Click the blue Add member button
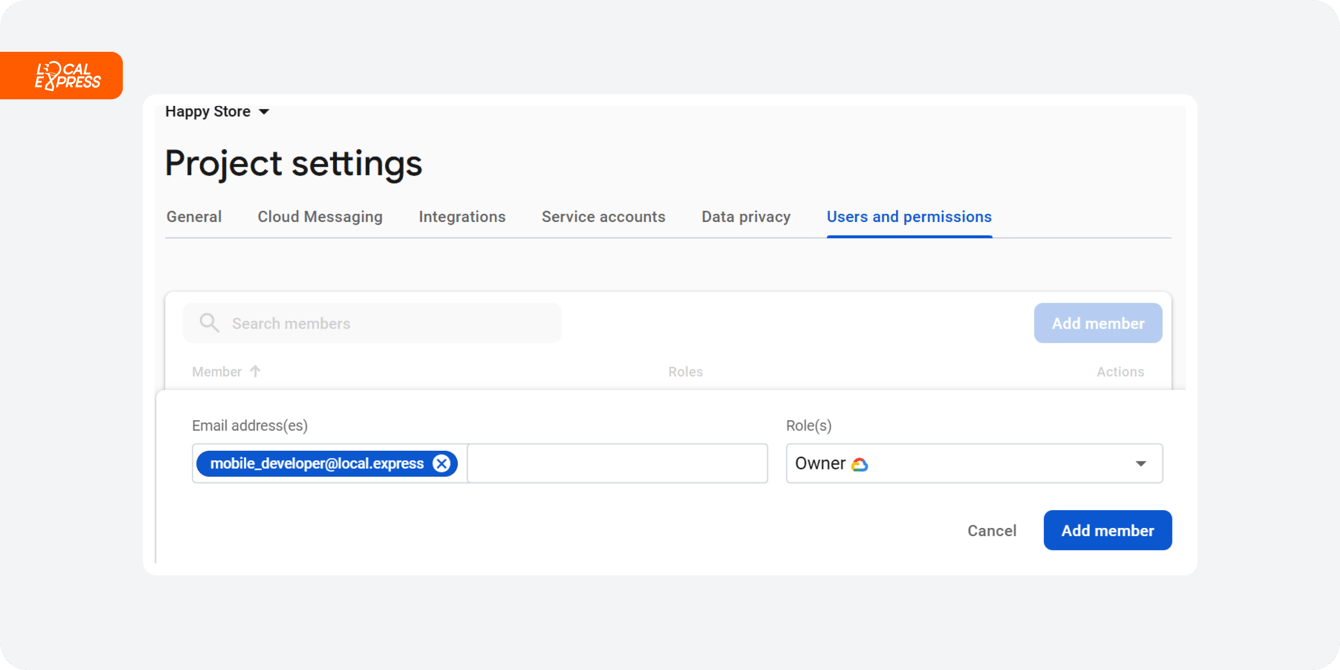The image size is (1340, 670). click(x=1107, y=530)
